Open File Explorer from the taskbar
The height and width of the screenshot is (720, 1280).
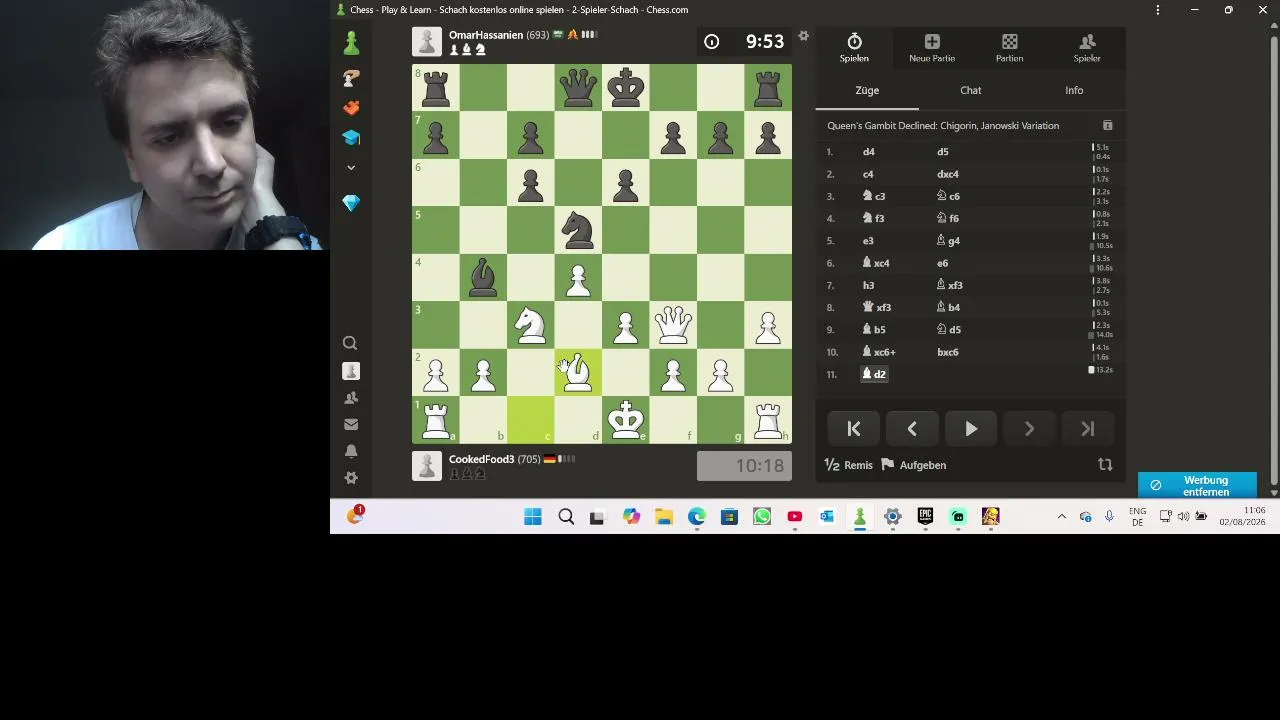coord(664,517)
